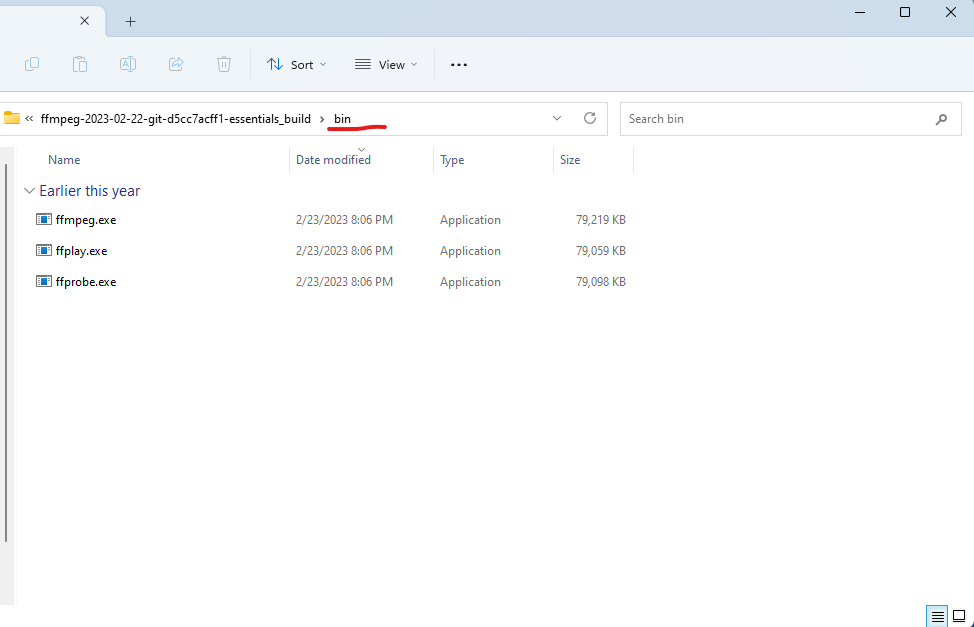Click the Rename icon in toolbar
Viewport: 974px width, 627px height.
click(128, 64)
